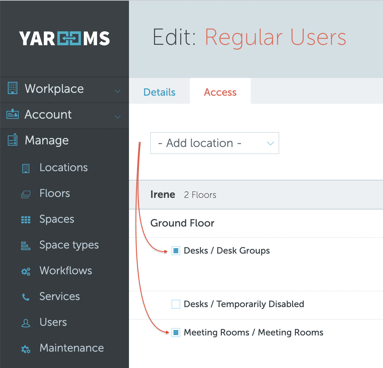The height and width of the screenshot is (368, 383).
Task: Click the Account badge icon
Action: (12, 114)
